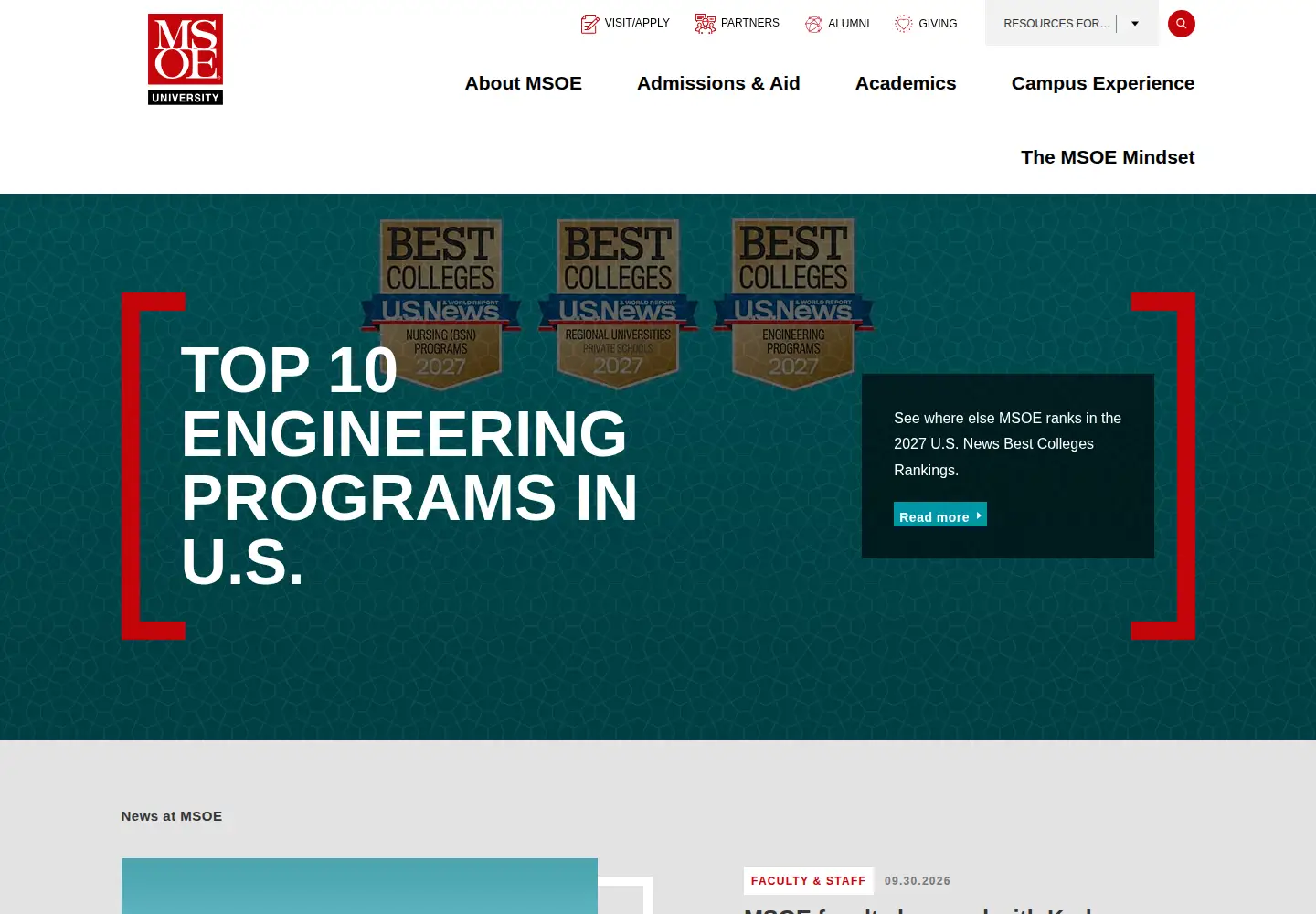The image size is (1316, 914).
Task: Click the Visit/Apply pencil icon
Action: pyautogui.click(x=589, y=24)
